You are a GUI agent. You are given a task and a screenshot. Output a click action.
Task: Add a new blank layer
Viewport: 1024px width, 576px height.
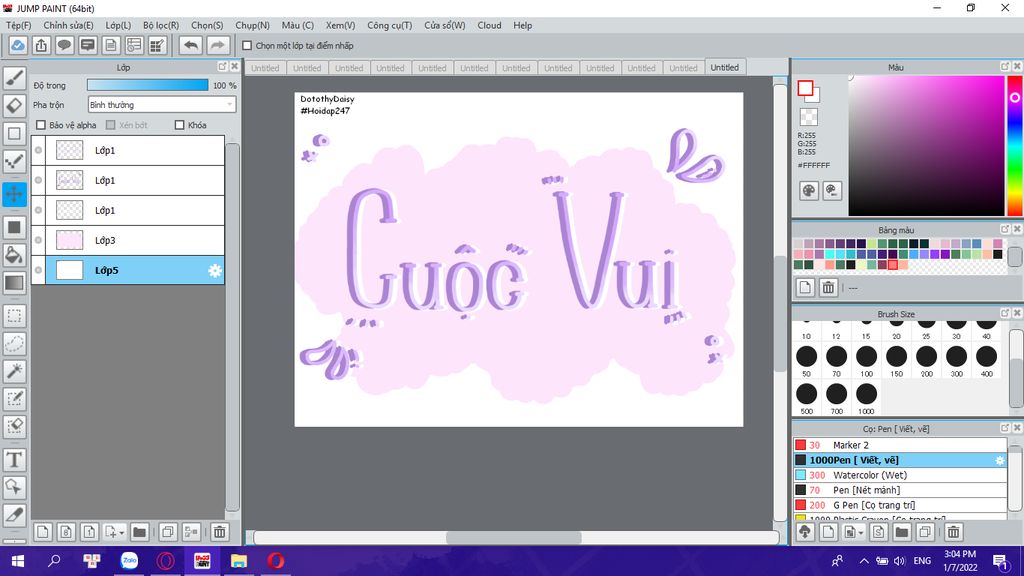42,532
